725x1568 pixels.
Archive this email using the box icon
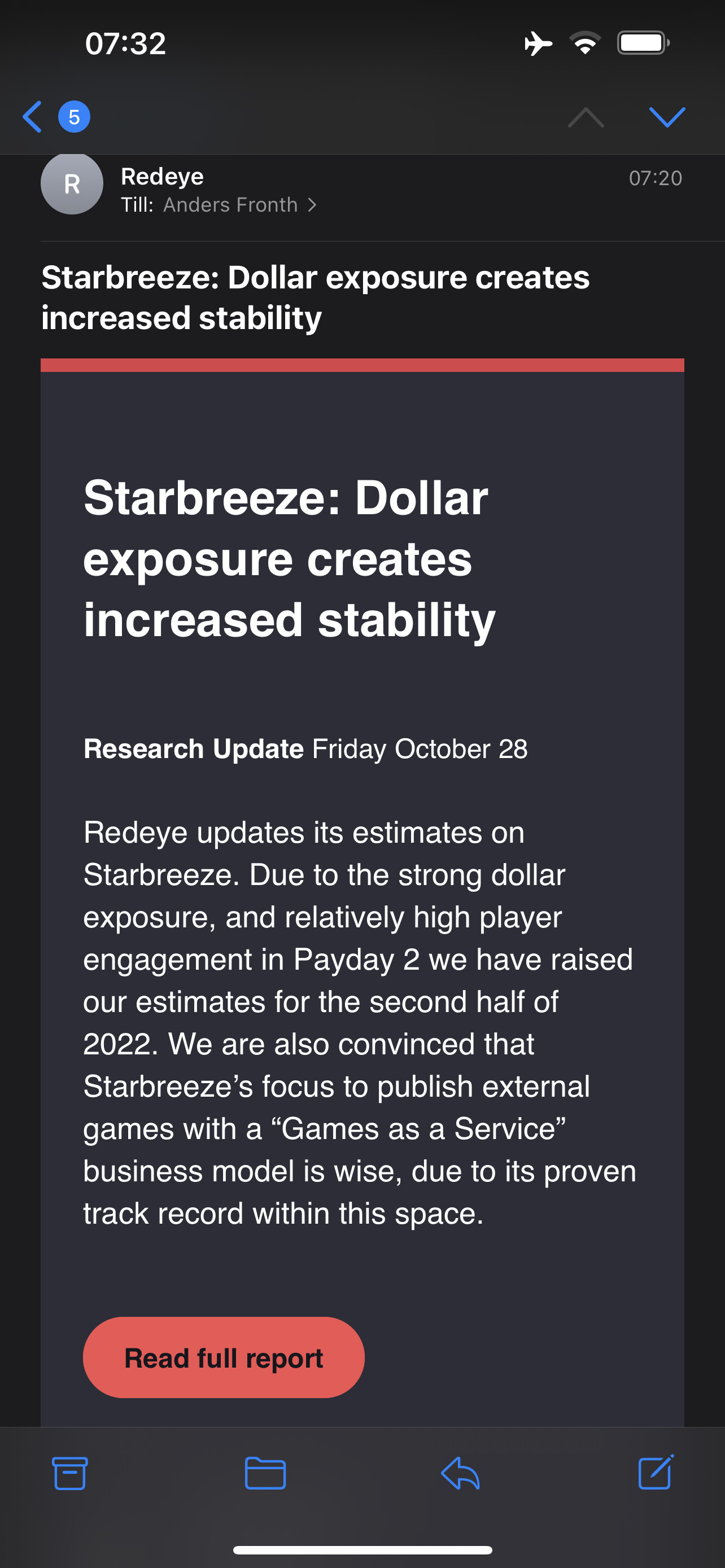70,1474
